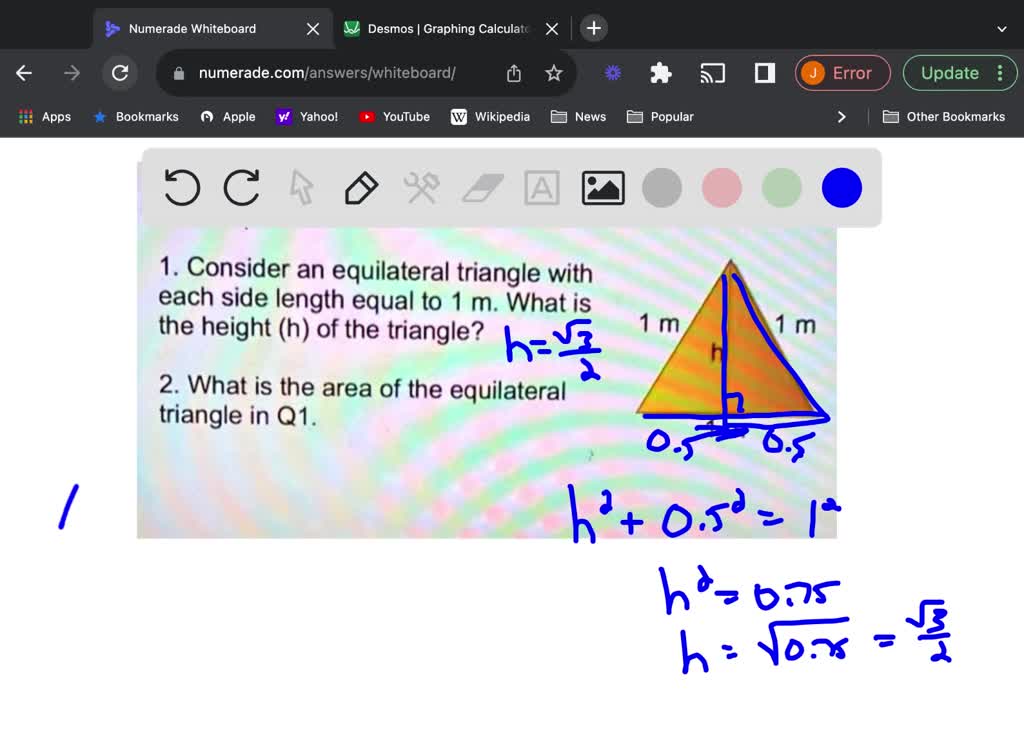The height and width of the screenshot is (742, 1024).
Task: Choose the blue color swatch
Action: coord(841,187)
